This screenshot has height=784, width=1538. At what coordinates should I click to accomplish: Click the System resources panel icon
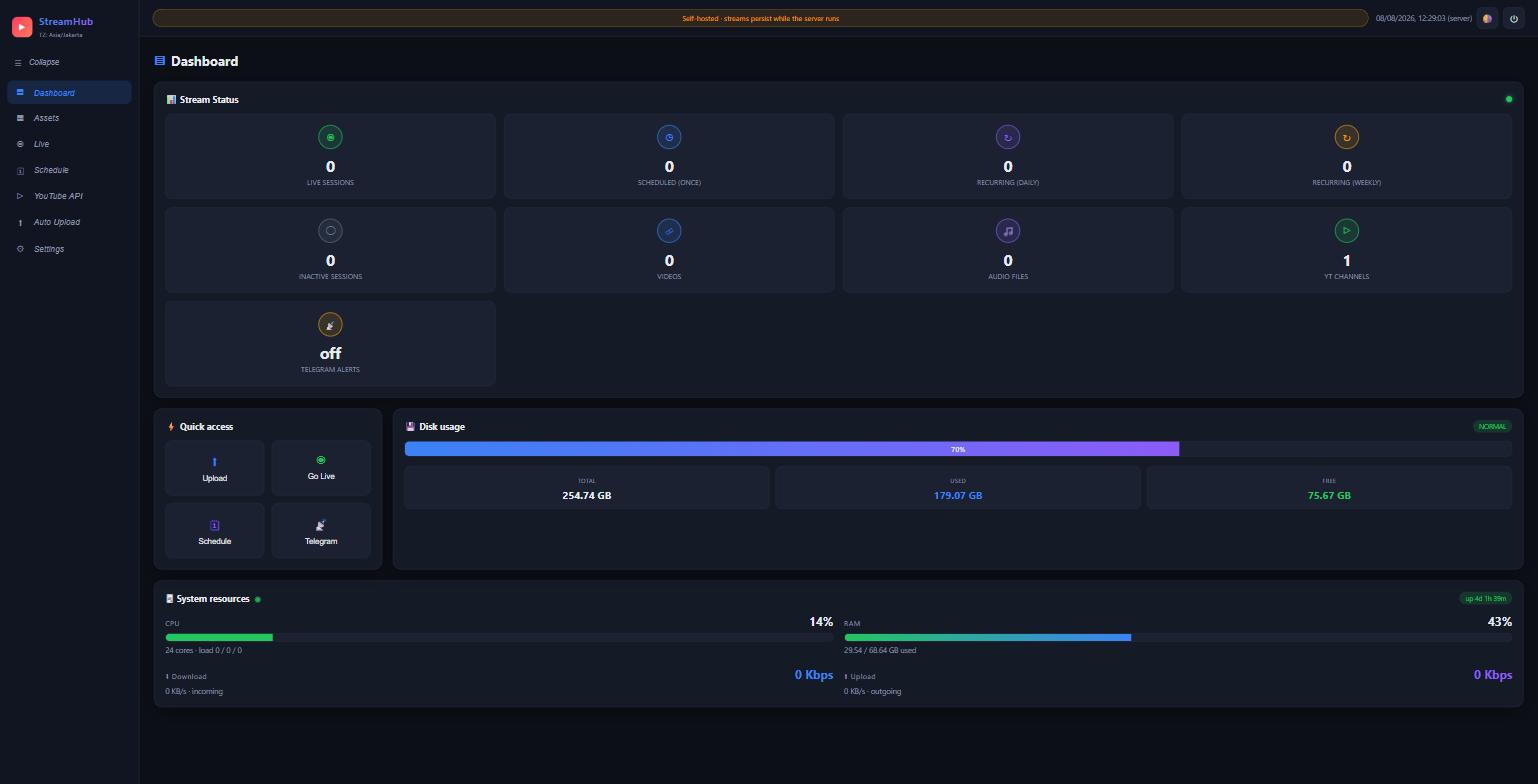click(x=170, y=599)
